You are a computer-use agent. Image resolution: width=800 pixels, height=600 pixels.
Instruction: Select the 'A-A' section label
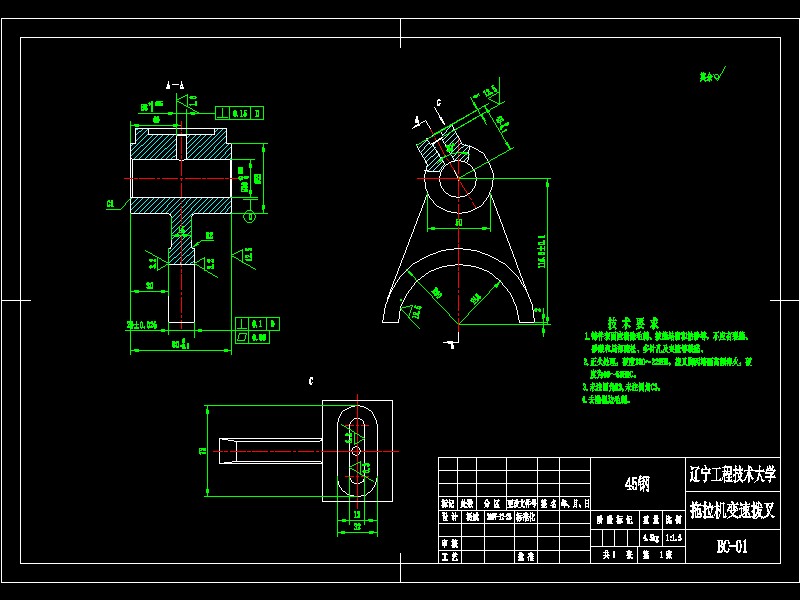[175, 85]
